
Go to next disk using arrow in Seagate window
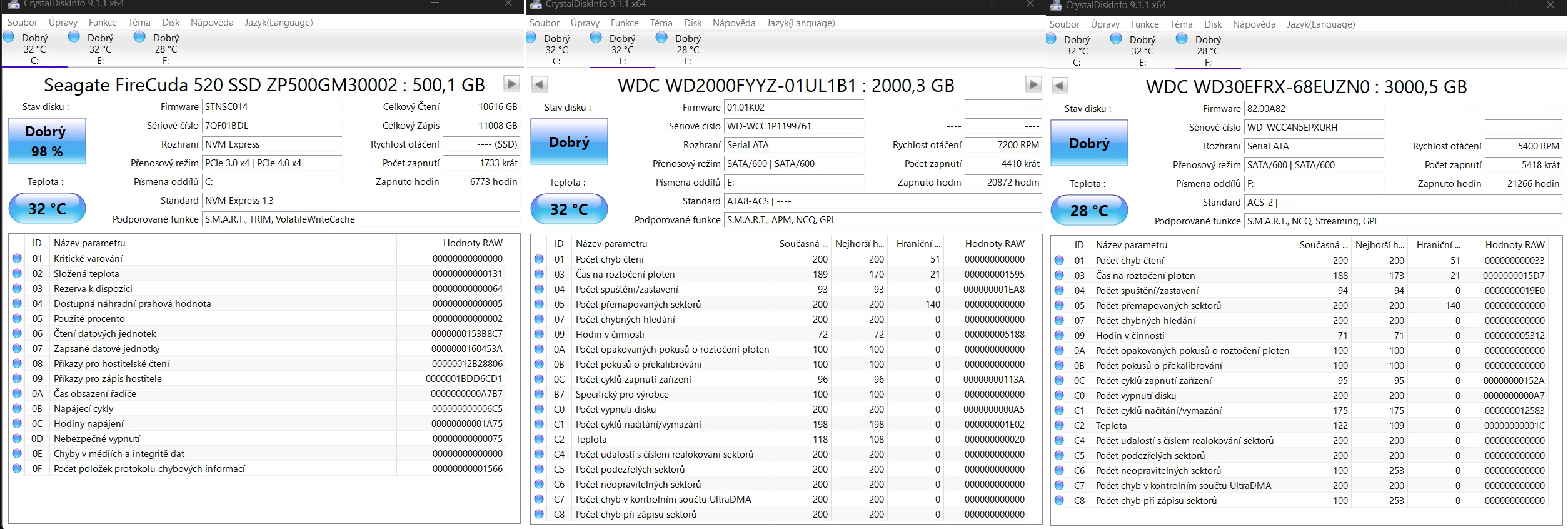tap(511, 83)
